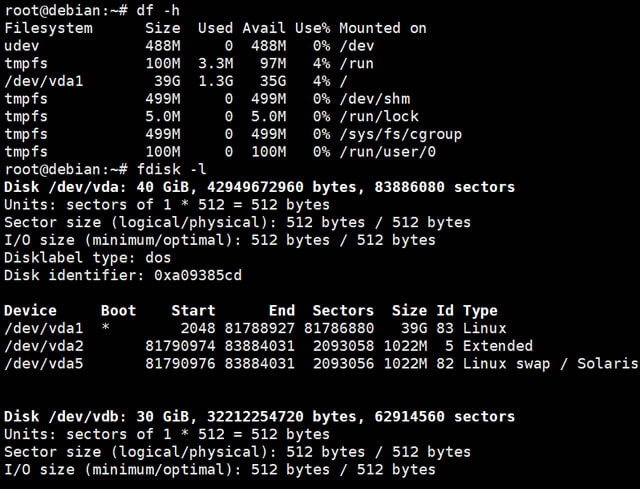Click the 'Linux swap / Solaris' type text
640x489 pixels.
click(550, 363)
